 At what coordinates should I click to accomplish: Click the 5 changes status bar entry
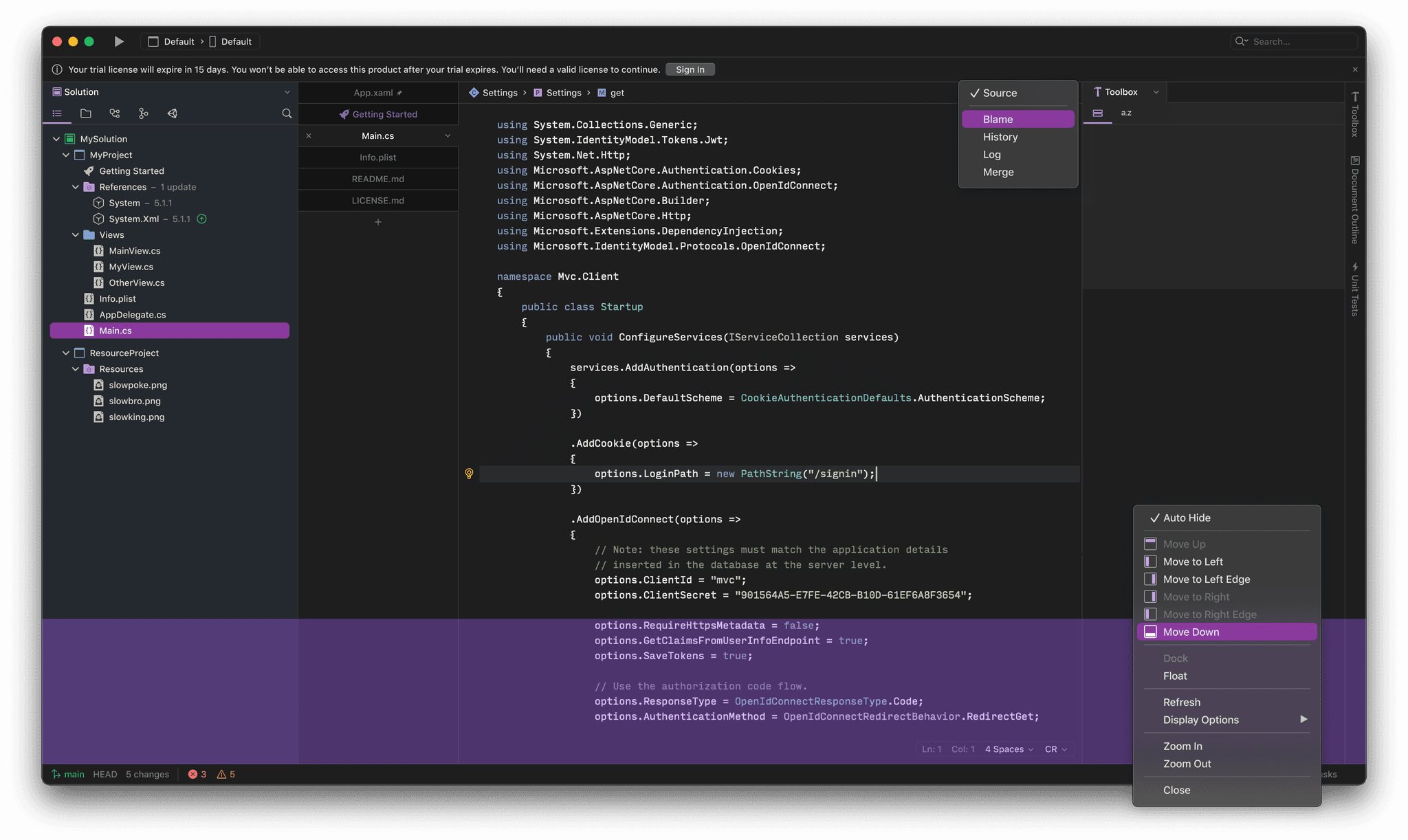point(147,774)
